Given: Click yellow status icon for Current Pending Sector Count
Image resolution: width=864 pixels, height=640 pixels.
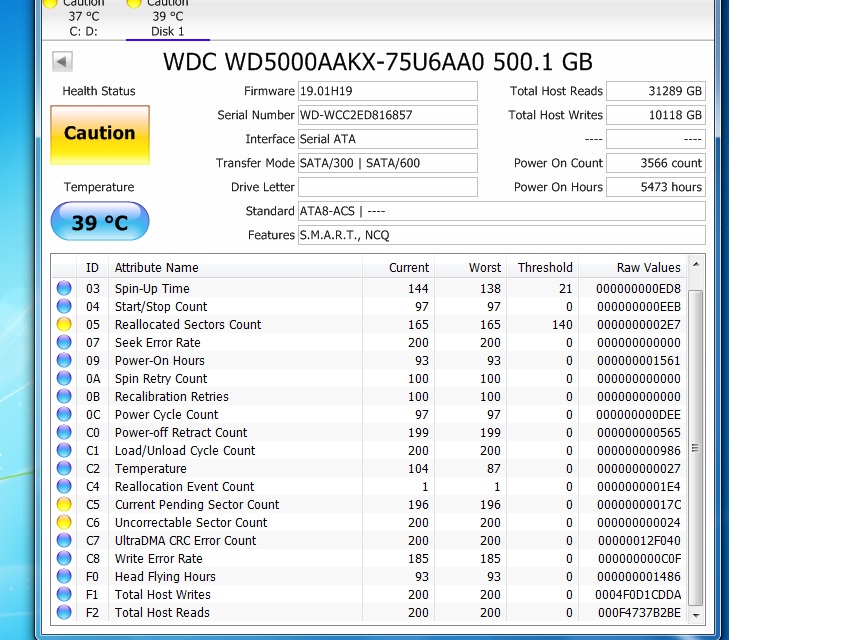Looking at the screenshot, I should click(64, 504).
